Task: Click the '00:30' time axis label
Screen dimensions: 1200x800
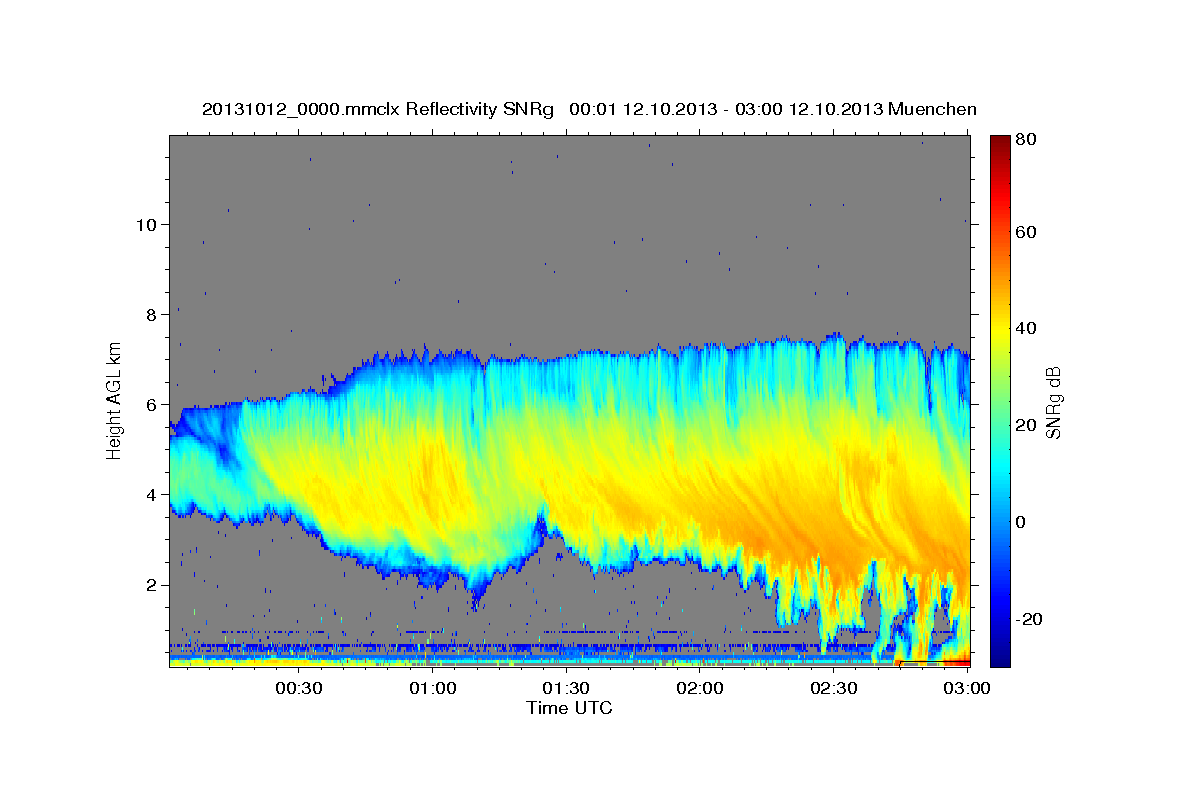Action: click(298, 689)
